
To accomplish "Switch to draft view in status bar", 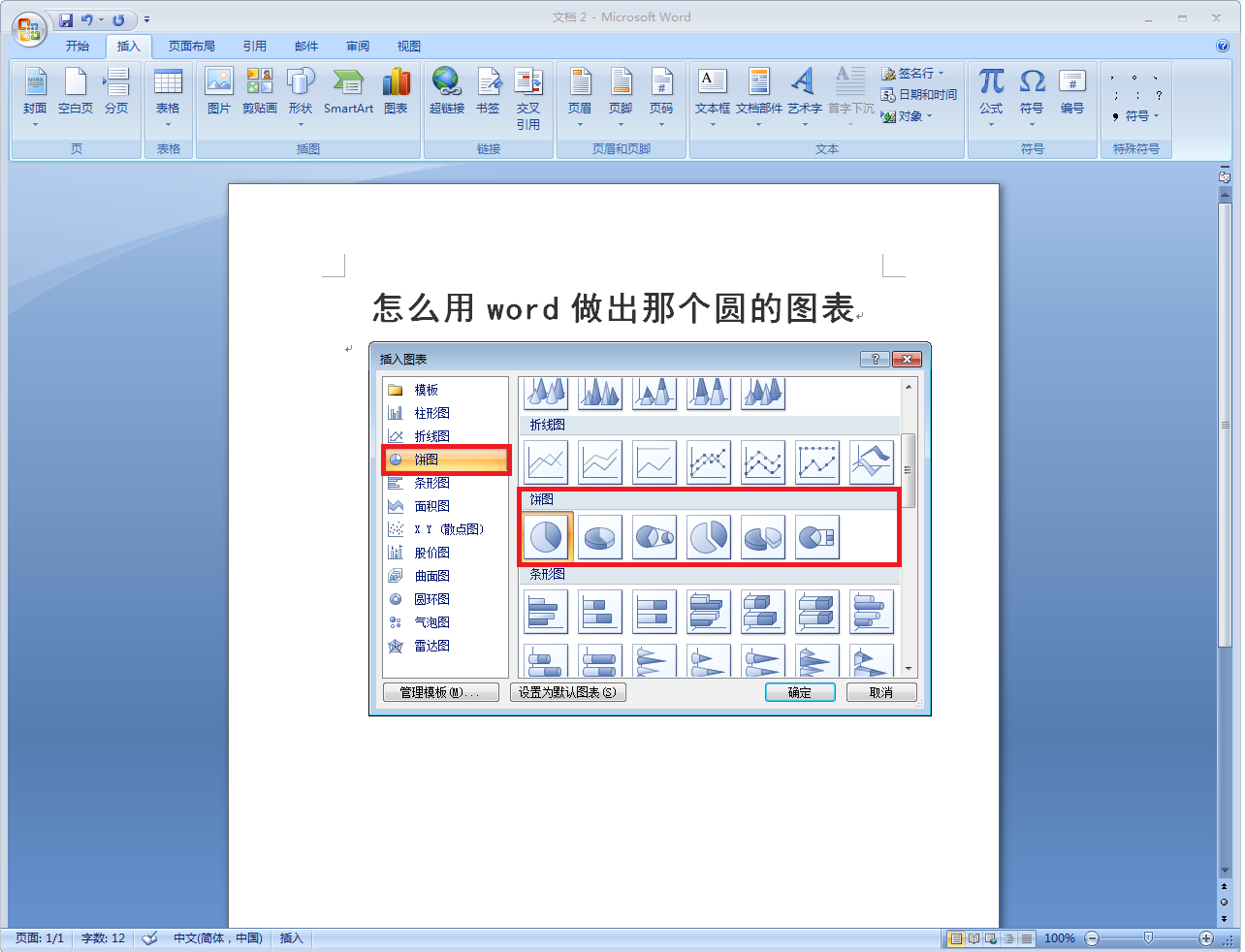I will [1026, 938].
